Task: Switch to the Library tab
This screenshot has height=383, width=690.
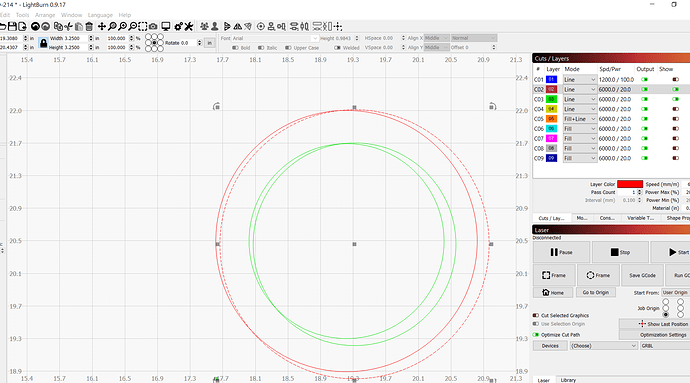Action: pos(568,379)
